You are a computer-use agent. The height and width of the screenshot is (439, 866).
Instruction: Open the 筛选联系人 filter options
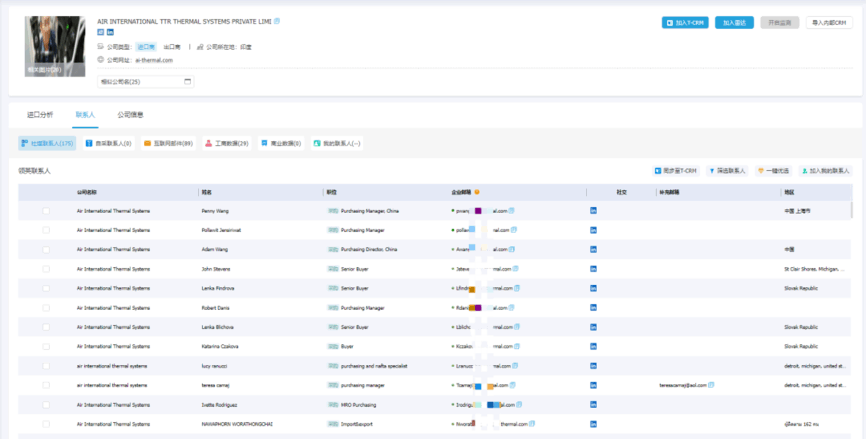pyautogui.click(x=728, y=171)
